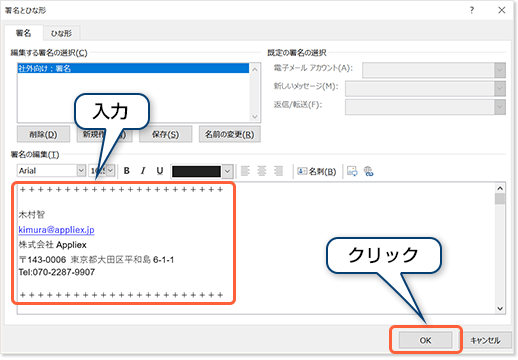This screenshot has width=518, height=360.
Task: Open the font size dropdown
Action: click(x=111, y=171)
